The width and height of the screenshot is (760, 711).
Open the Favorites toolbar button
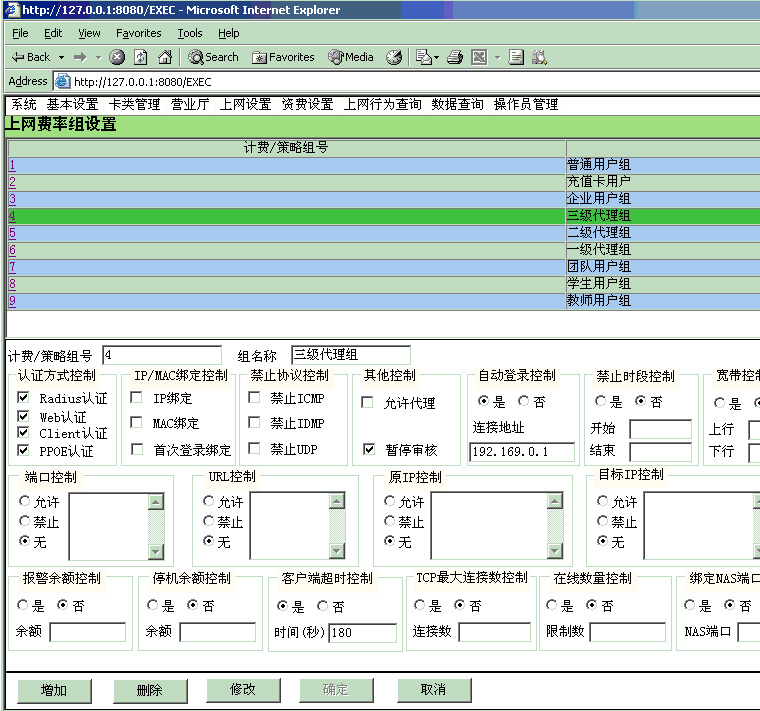[283, 57]
